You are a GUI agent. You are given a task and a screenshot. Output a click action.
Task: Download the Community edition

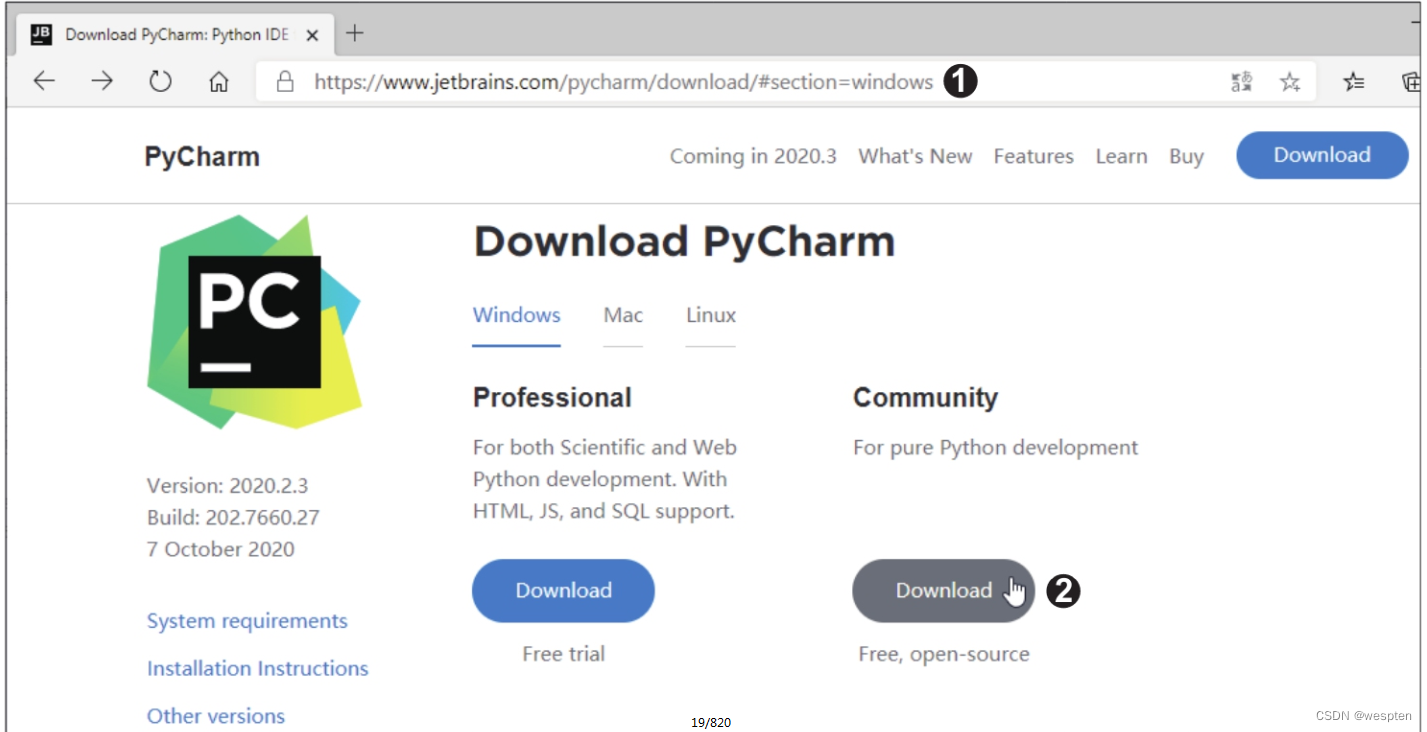pyautogui.click(x=943, y=590)
